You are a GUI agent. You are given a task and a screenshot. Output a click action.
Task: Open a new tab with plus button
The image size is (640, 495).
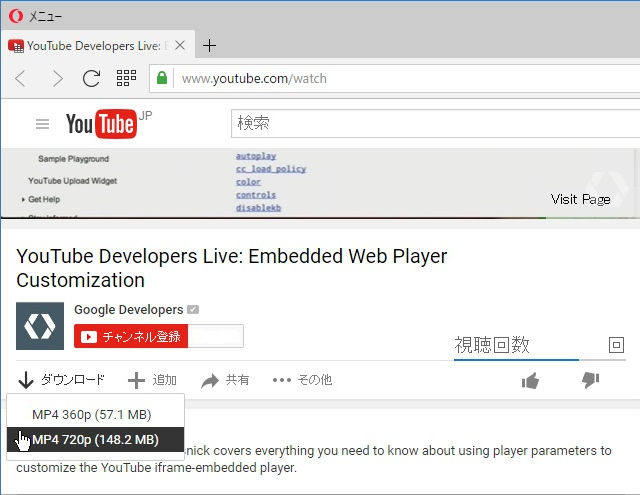point(209,45)
